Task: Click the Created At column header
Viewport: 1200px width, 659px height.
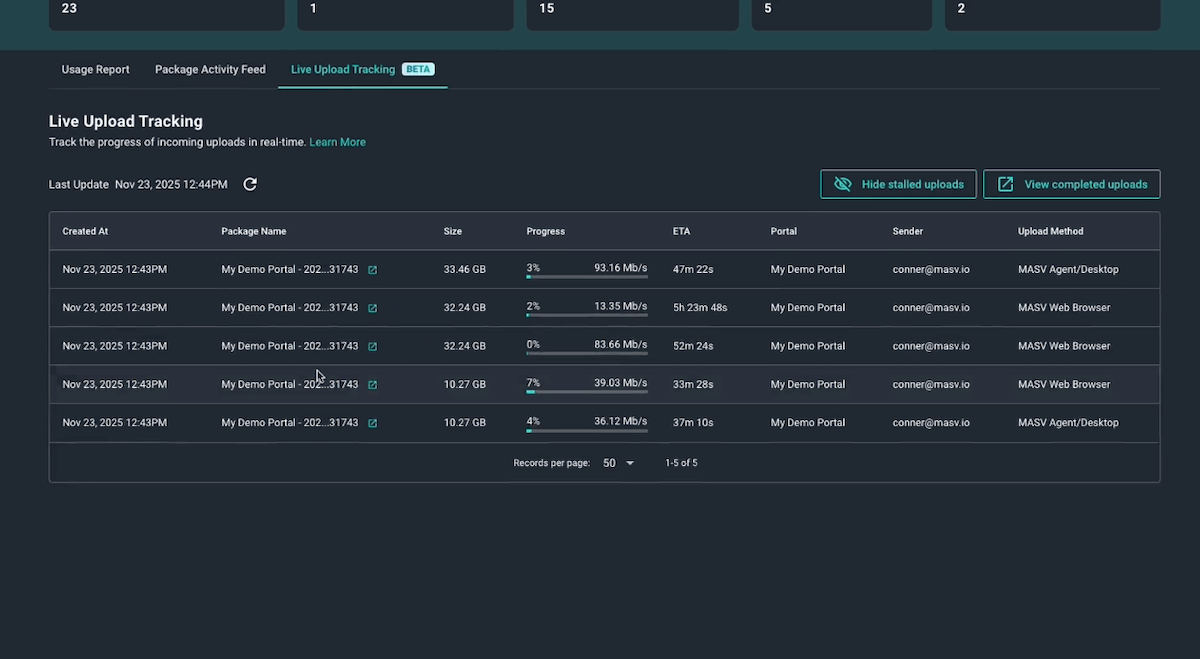Action: tap(85, 231)
